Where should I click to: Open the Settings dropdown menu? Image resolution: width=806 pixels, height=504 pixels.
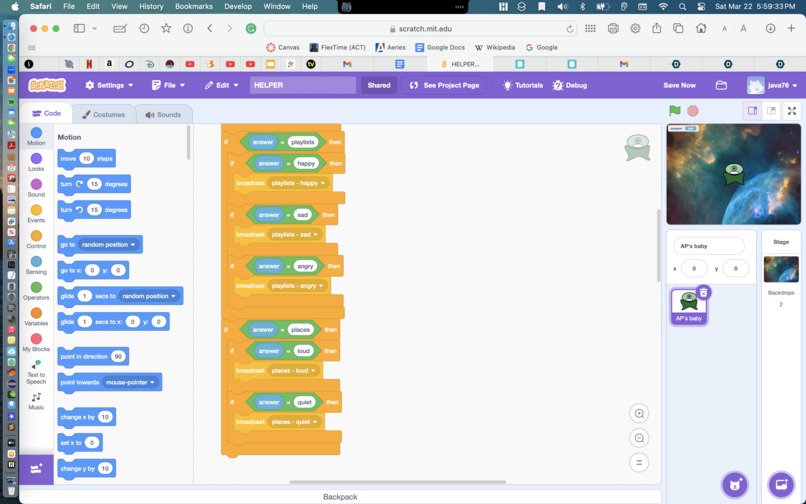point(109,85)
